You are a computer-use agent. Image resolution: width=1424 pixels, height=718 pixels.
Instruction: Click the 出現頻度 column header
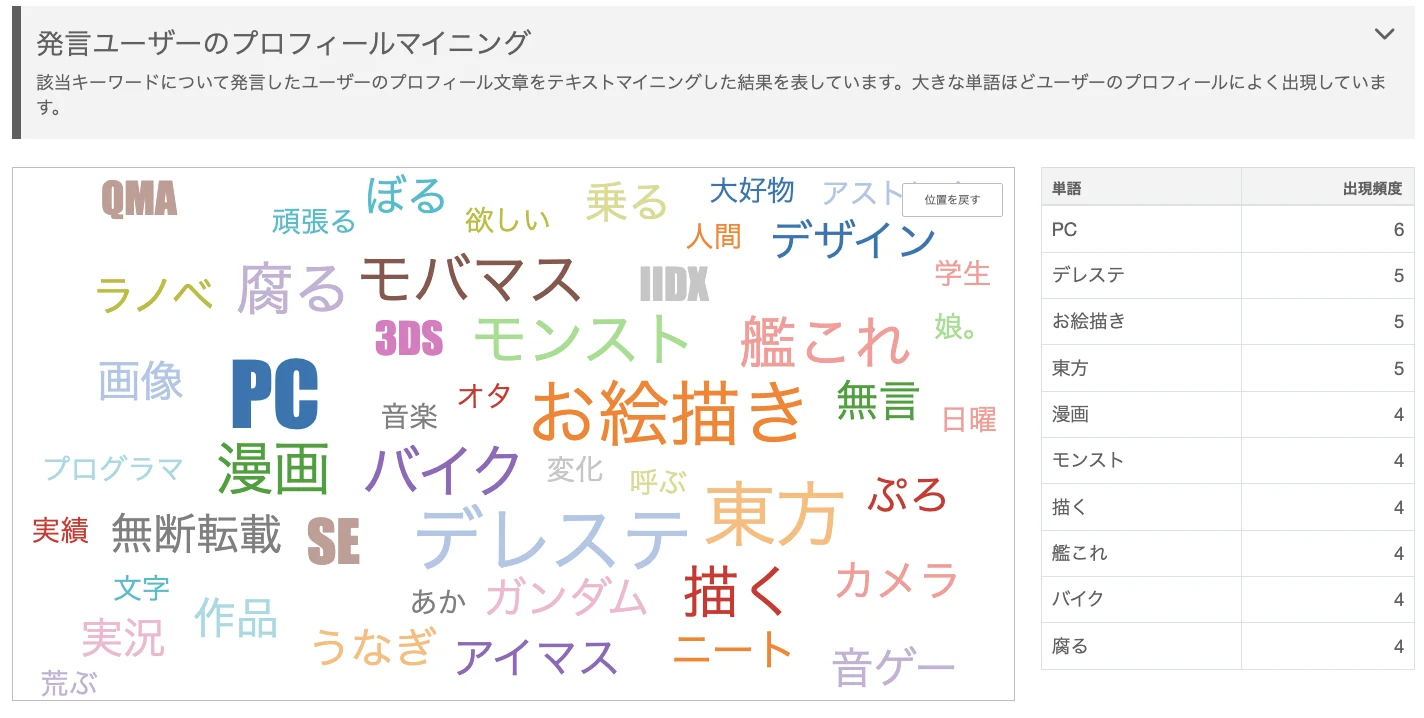(1328, 187)
